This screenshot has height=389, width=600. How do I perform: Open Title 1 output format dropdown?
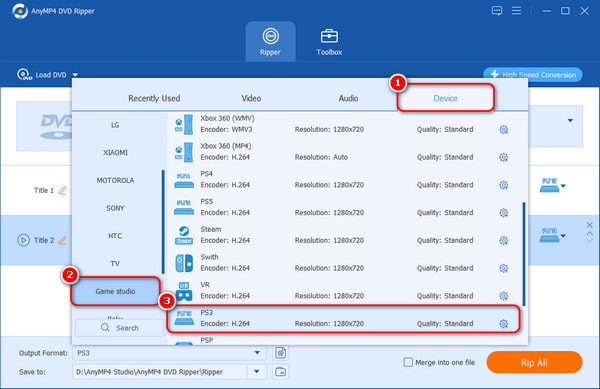(x=563, y=186)
